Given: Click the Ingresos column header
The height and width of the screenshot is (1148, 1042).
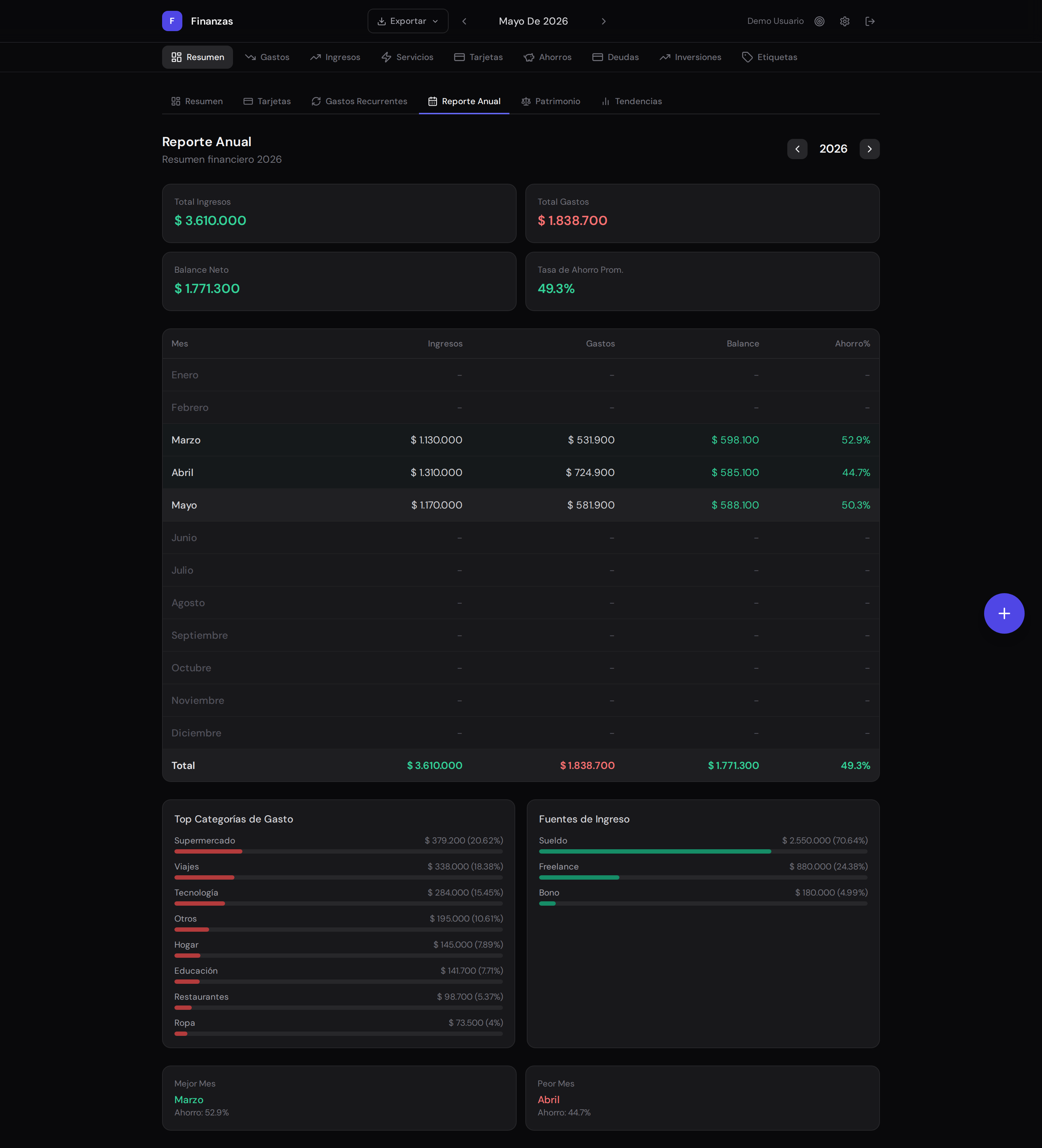Looking at the screenshot, I should pos(445,343).
